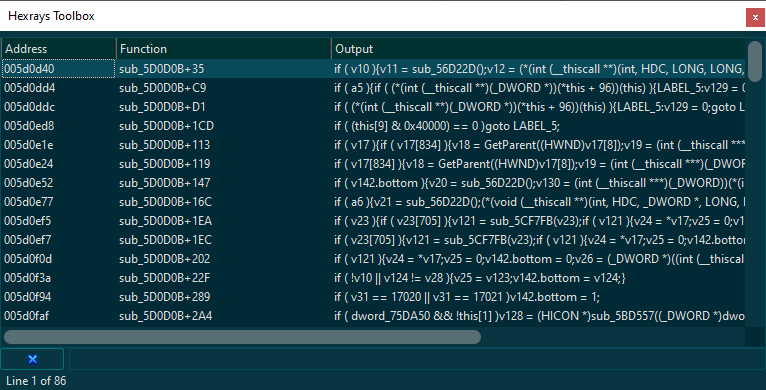Click function cell sub_5D0D0B+2A4
This screenshot has width=766, height=390.
coord(166,316)
